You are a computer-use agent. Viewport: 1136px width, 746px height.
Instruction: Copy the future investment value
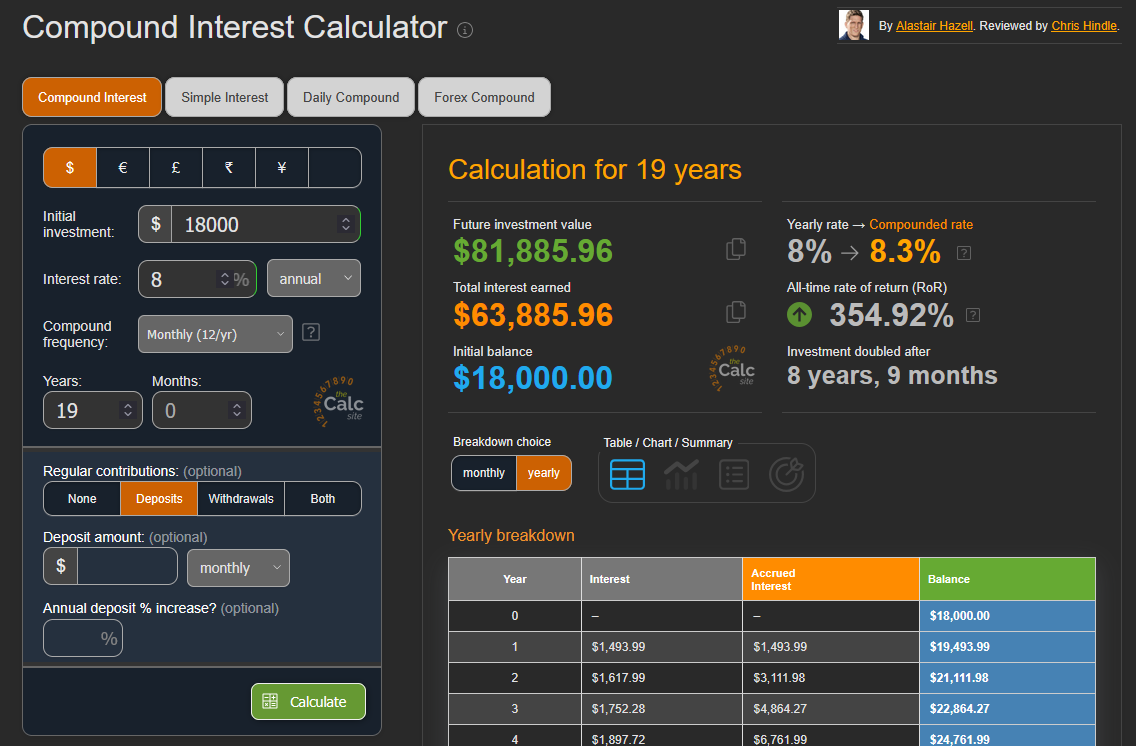tap(736, 249)
